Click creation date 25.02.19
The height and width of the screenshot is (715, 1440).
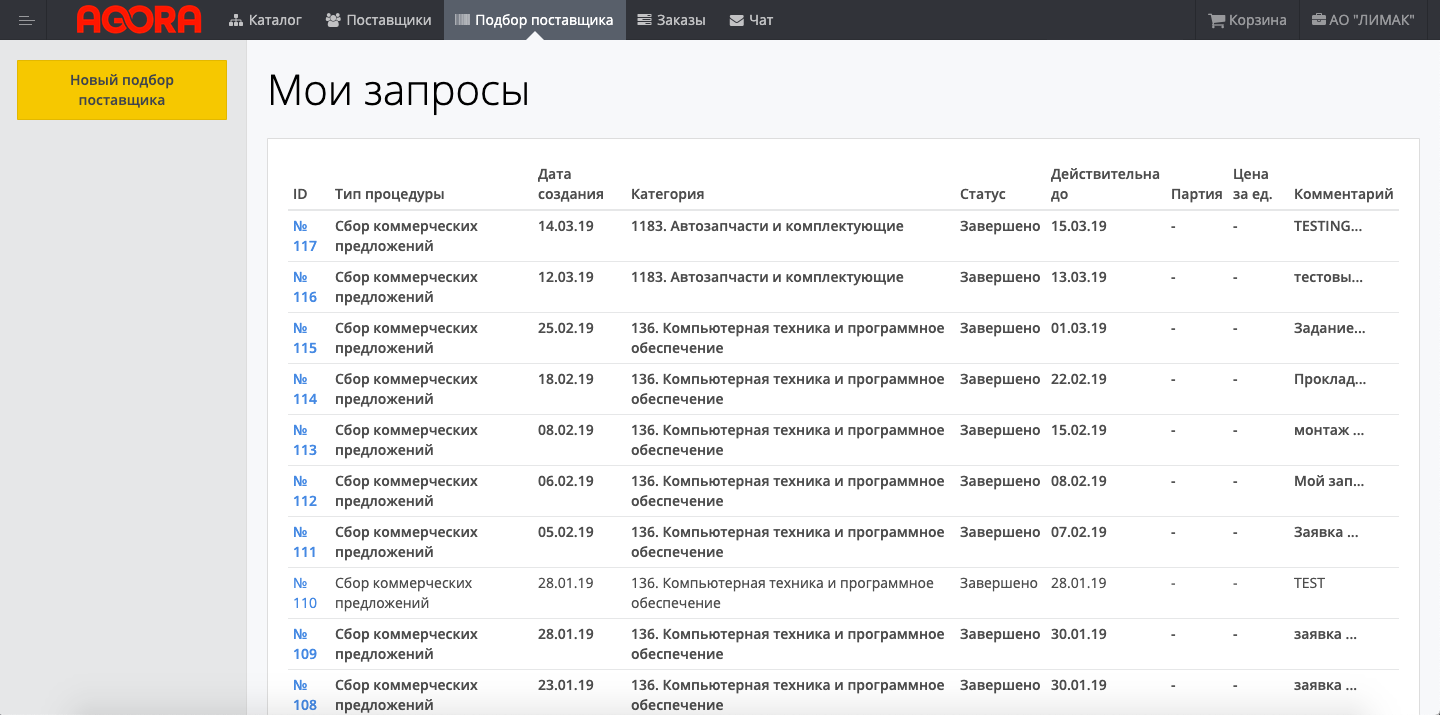[x=566, y=328]
